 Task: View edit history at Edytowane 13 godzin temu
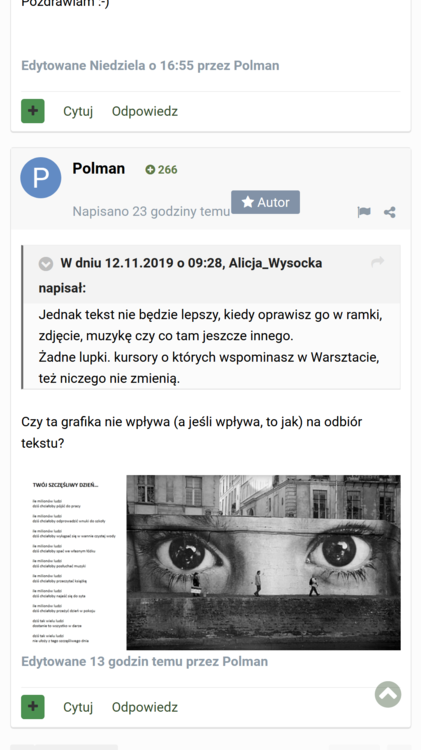[x=144, y=662]
